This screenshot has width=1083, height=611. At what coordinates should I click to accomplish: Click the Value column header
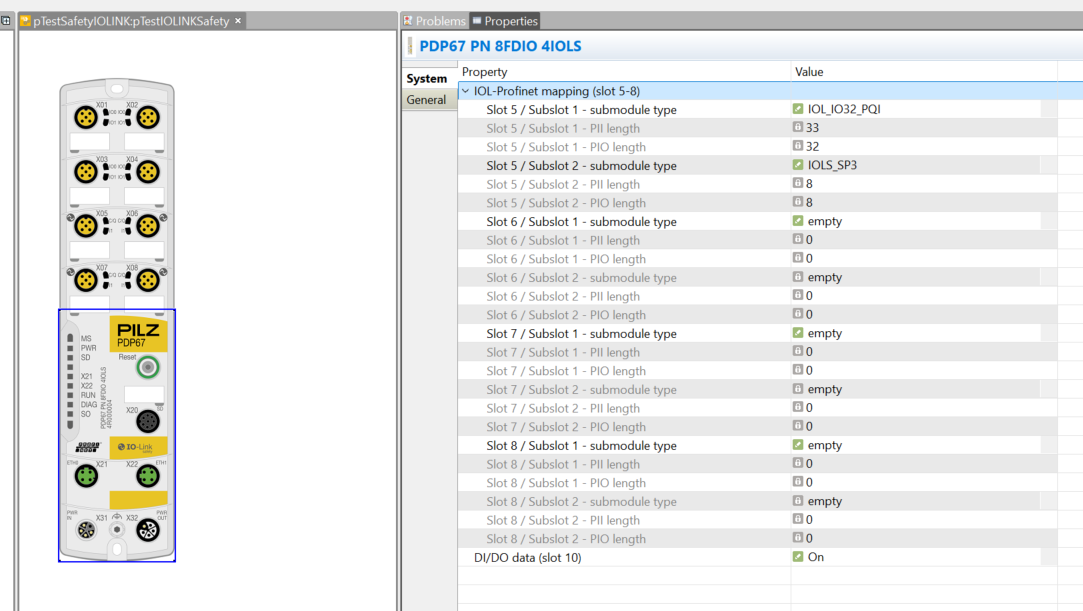924,72
